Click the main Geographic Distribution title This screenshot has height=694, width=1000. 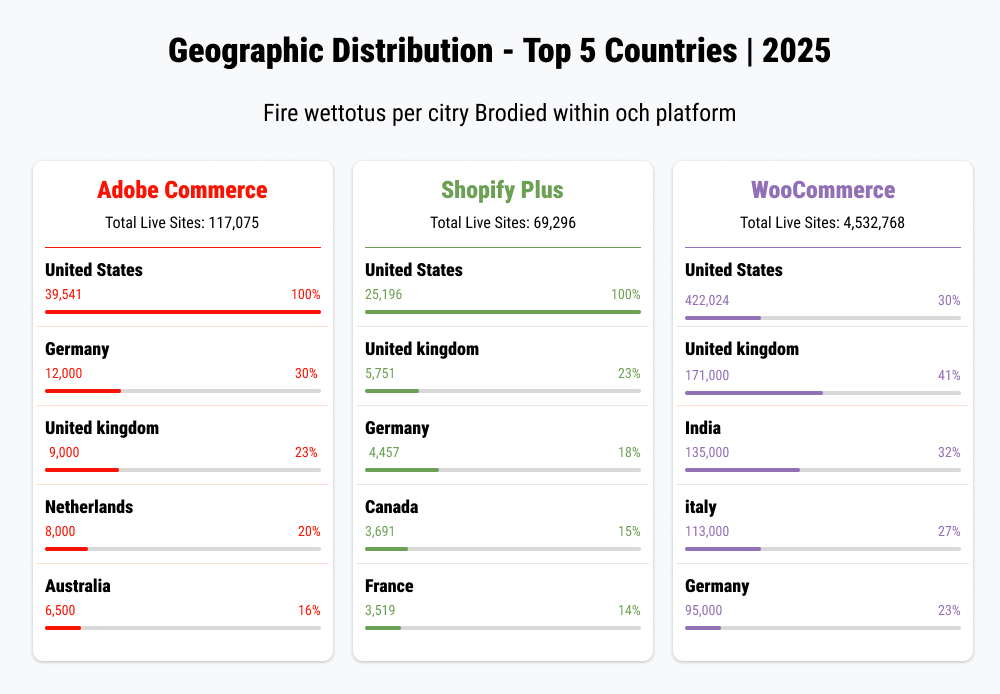(x=499, y=51)
